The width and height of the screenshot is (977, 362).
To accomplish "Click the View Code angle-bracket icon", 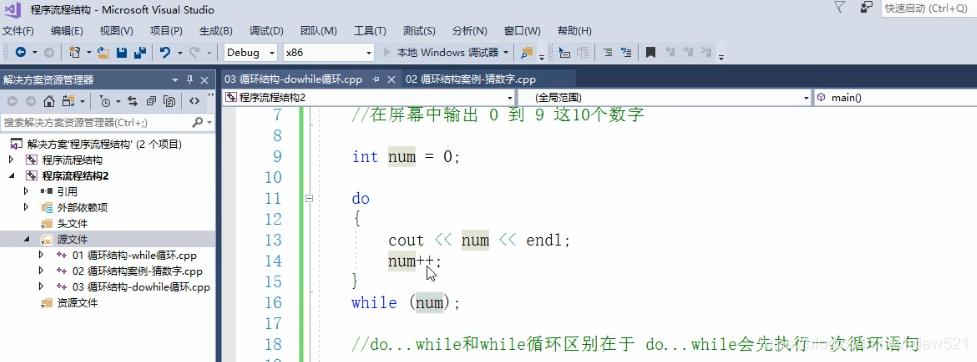I will coord(194,101).
